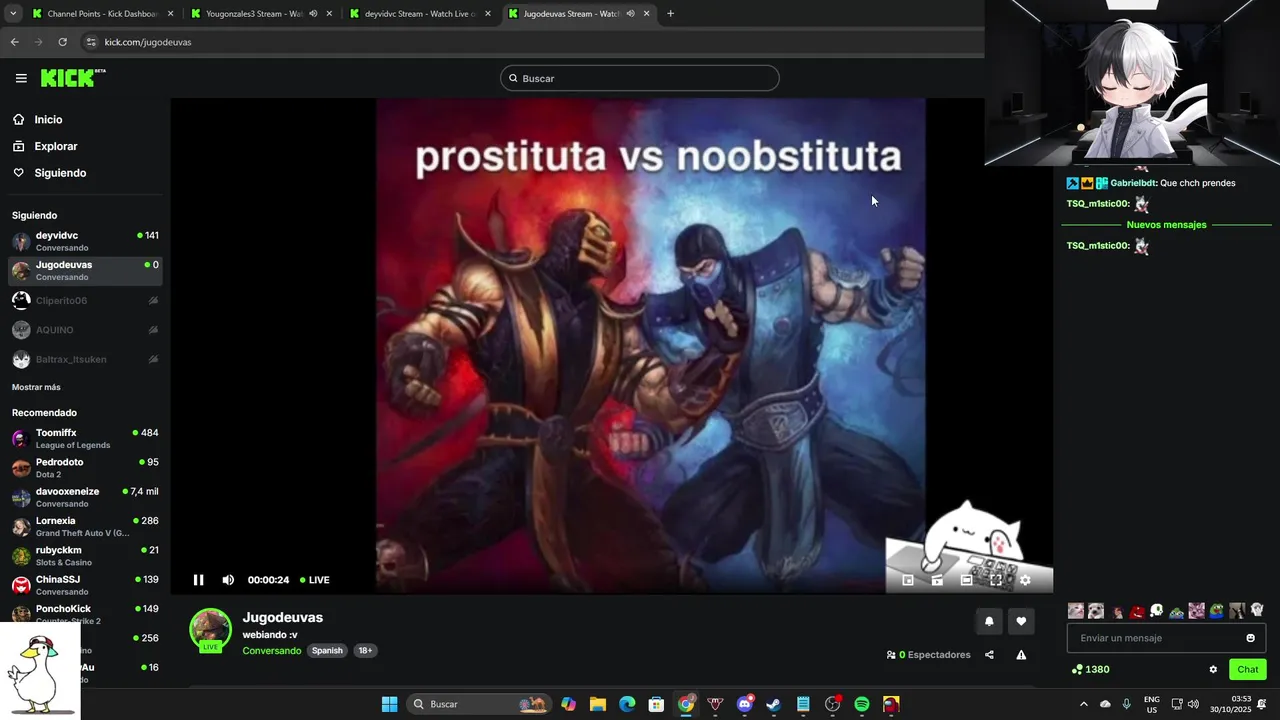This screenshot has height=720, width=1280.
Task: Open rubyckkm recommended channel
Action: click(85, 556)
